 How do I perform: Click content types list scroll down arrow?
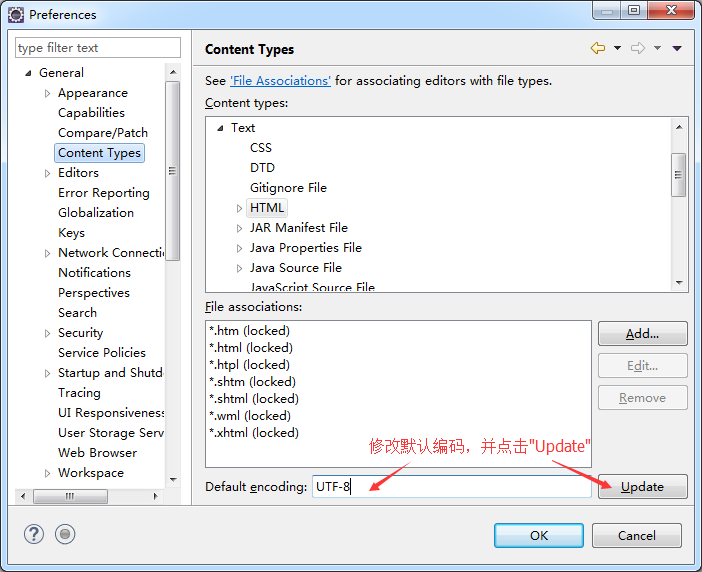tap(679, 283)
